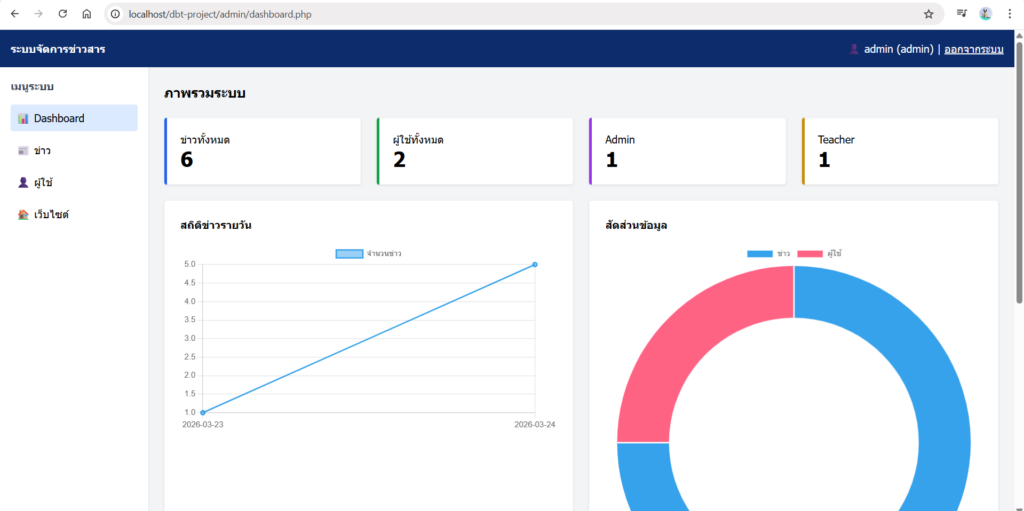Click the ออกจากระบบ logout link
The image size is (1024, 511).
click(x=973, y=49)
